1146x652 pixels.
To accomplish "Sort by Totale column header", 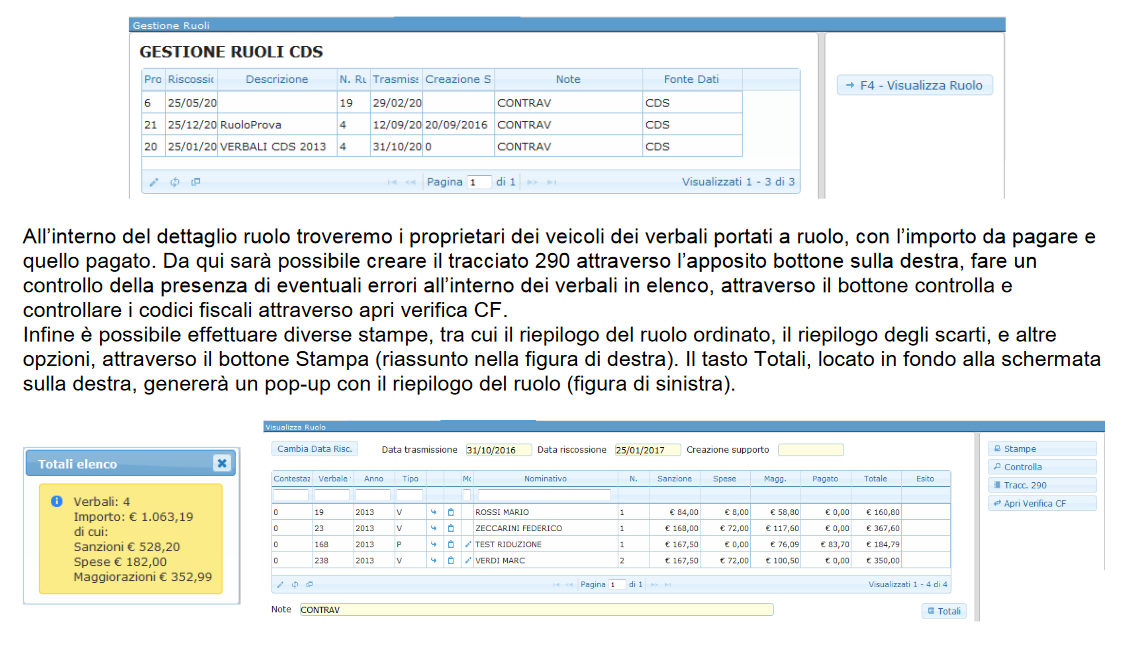I will 876,479.
